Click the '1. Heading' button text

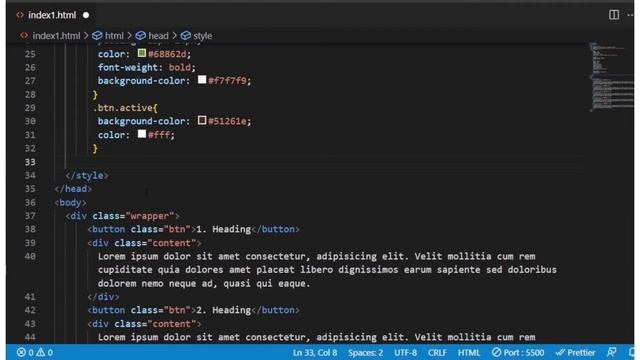click(223, 229)
